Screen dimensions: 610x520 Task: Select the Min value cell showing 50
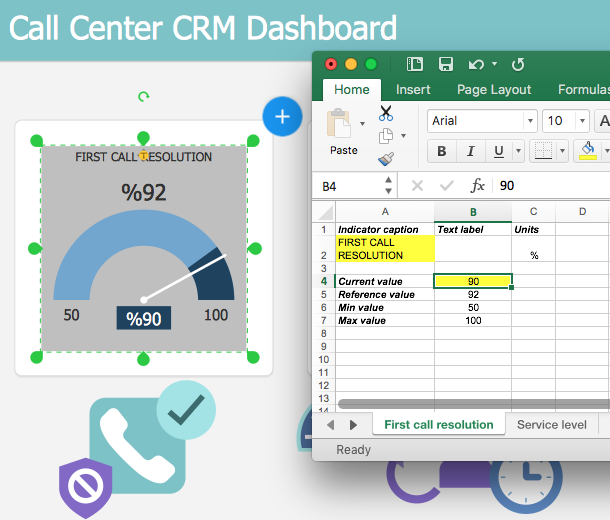point(473,307)
